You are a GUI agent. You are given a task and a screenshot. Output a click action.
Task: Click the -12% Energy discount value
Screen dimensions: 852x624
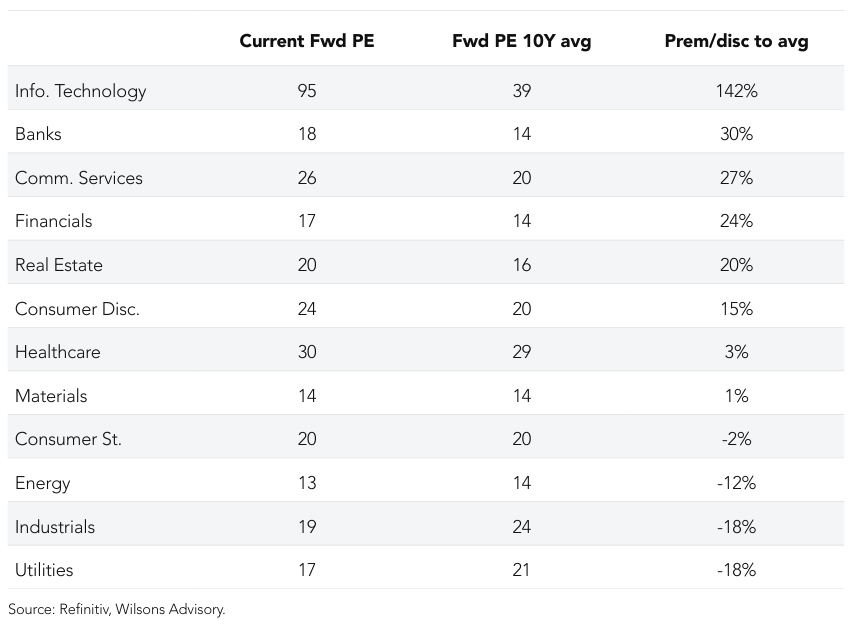click(736, 483)
